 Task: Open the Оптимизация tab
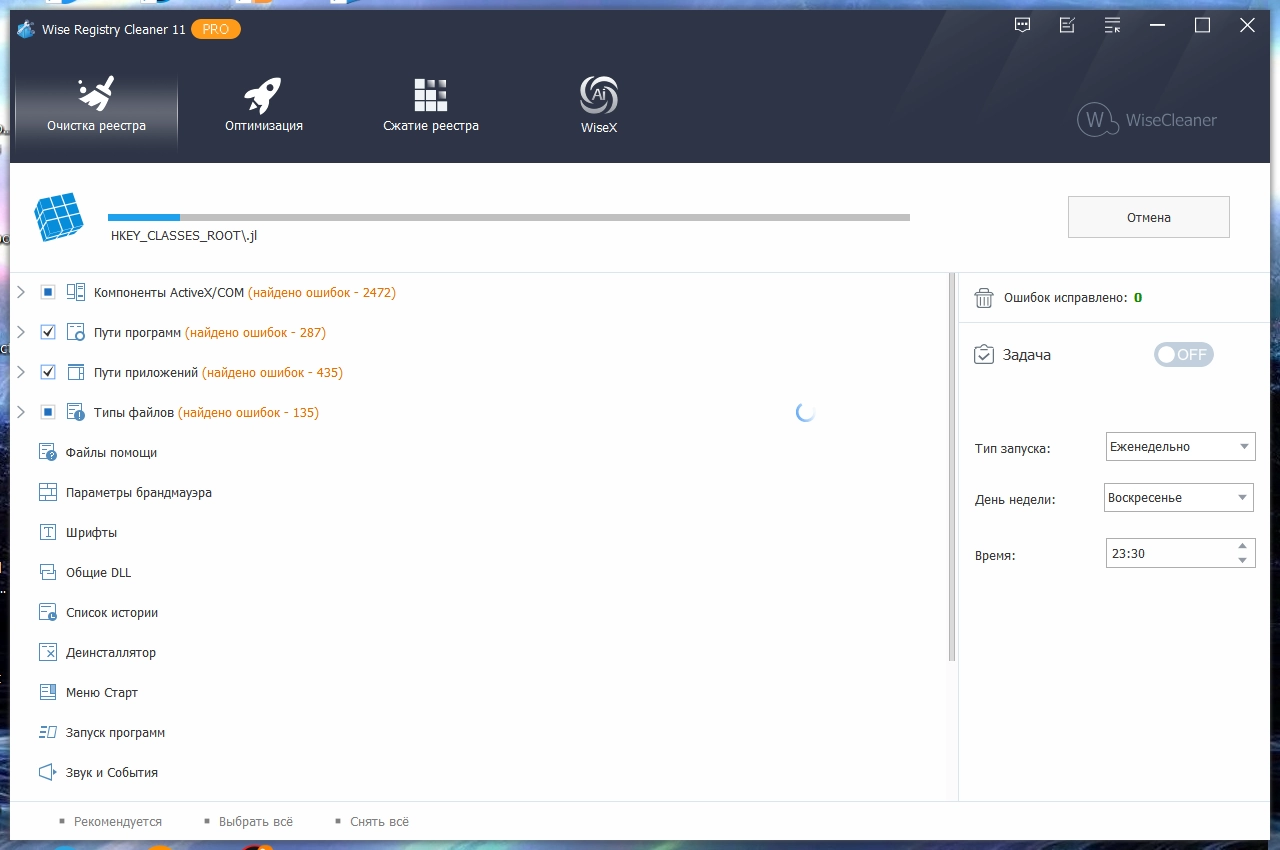[x=264, y=106]
